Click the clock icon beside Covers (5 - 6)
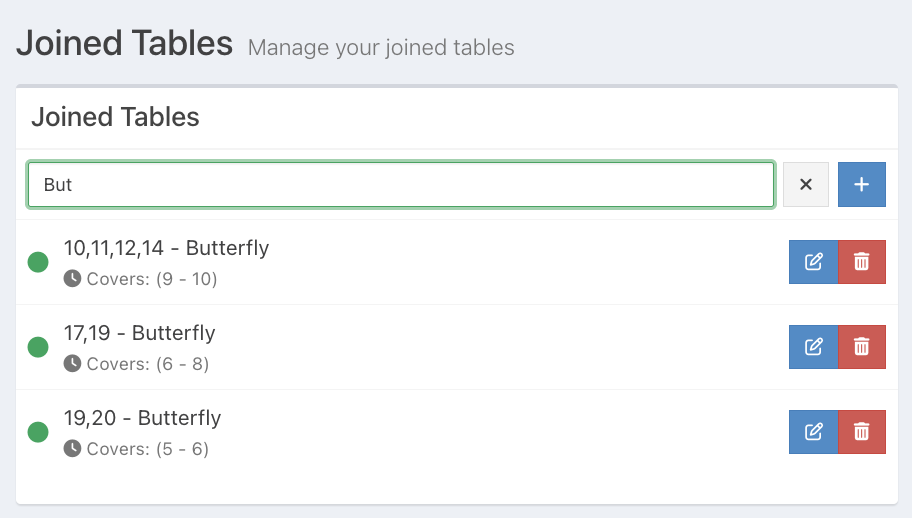This screenshot has width=912, height=518. coord(72,449)
